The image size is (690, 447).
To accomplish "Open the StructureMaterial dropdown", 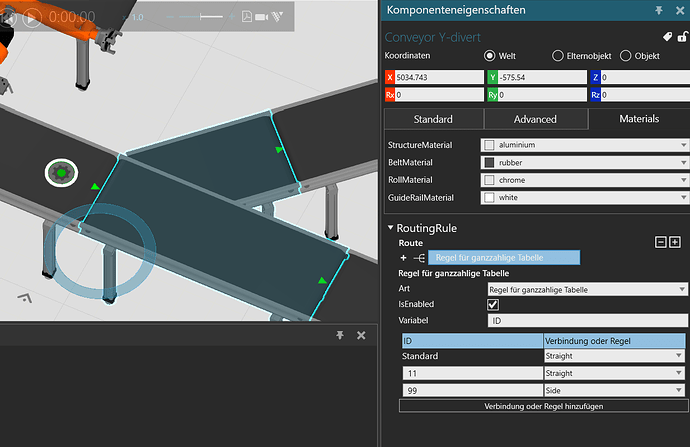I will [585, 145].
